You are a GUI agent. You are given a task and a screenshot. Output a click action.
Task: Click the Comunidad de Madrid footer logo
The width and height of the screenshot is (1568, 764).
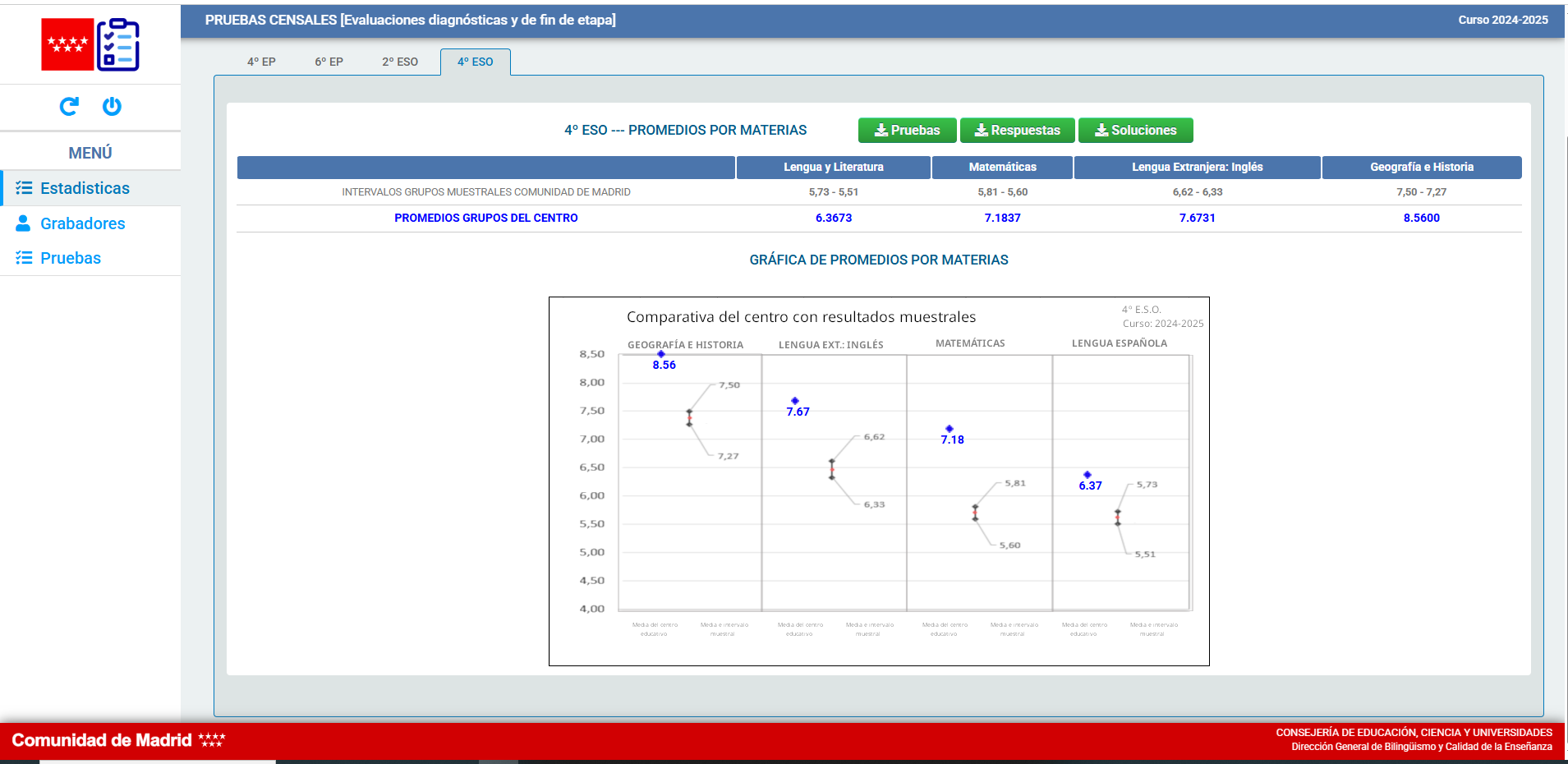(118, 740)
